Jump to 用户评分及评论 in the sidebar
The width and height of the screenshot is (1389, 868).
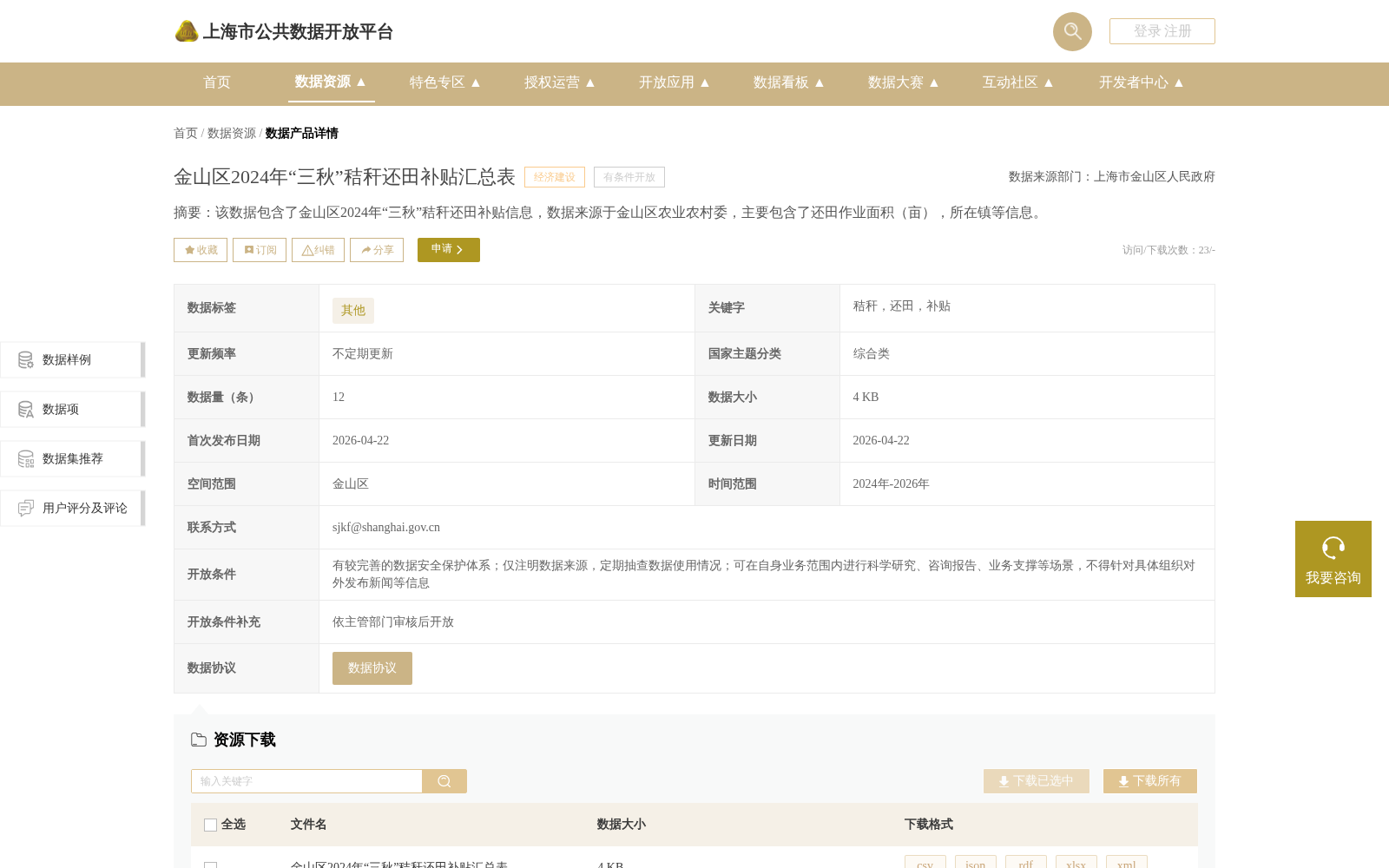coord(73,509)
